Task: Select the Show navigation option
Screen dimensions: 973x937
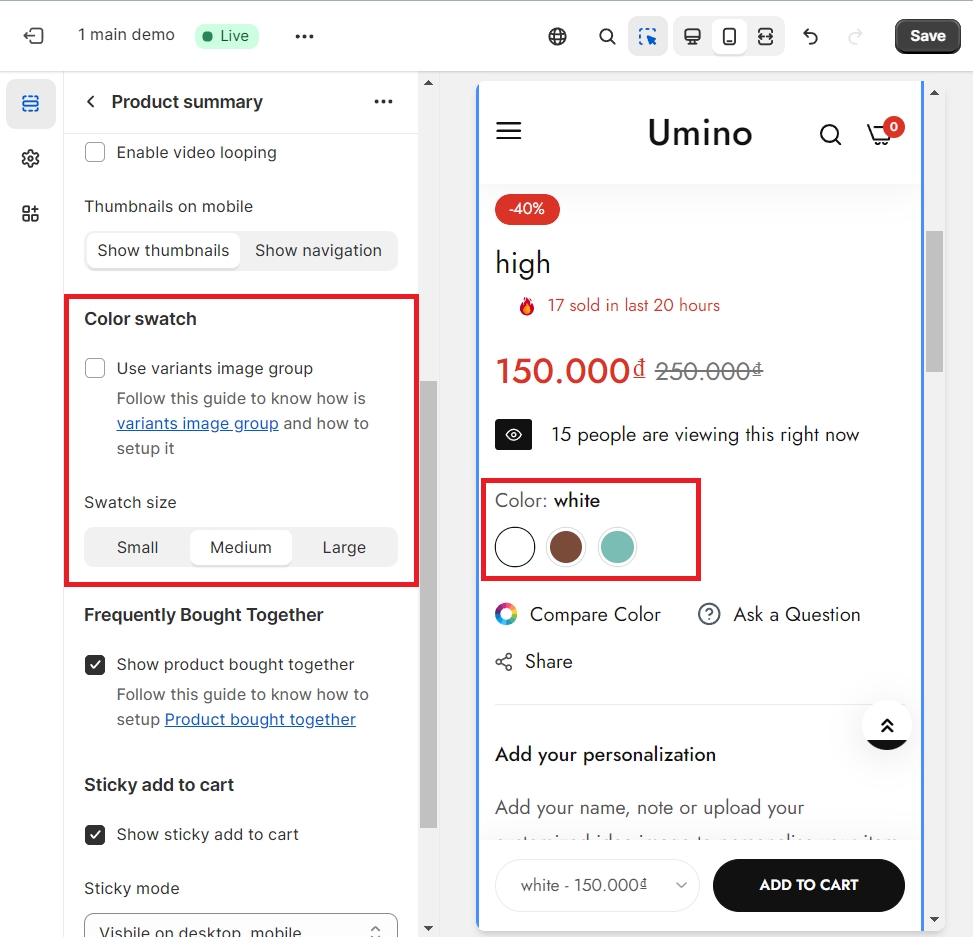Action: (x=318, y=250)
